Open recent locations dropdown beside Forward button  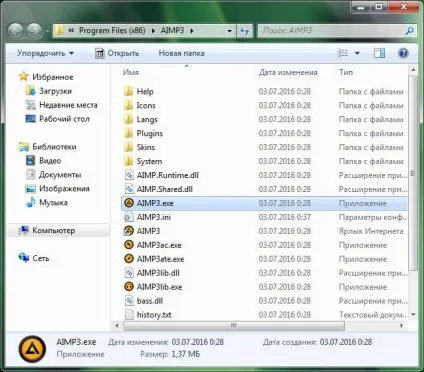(47, 31)
